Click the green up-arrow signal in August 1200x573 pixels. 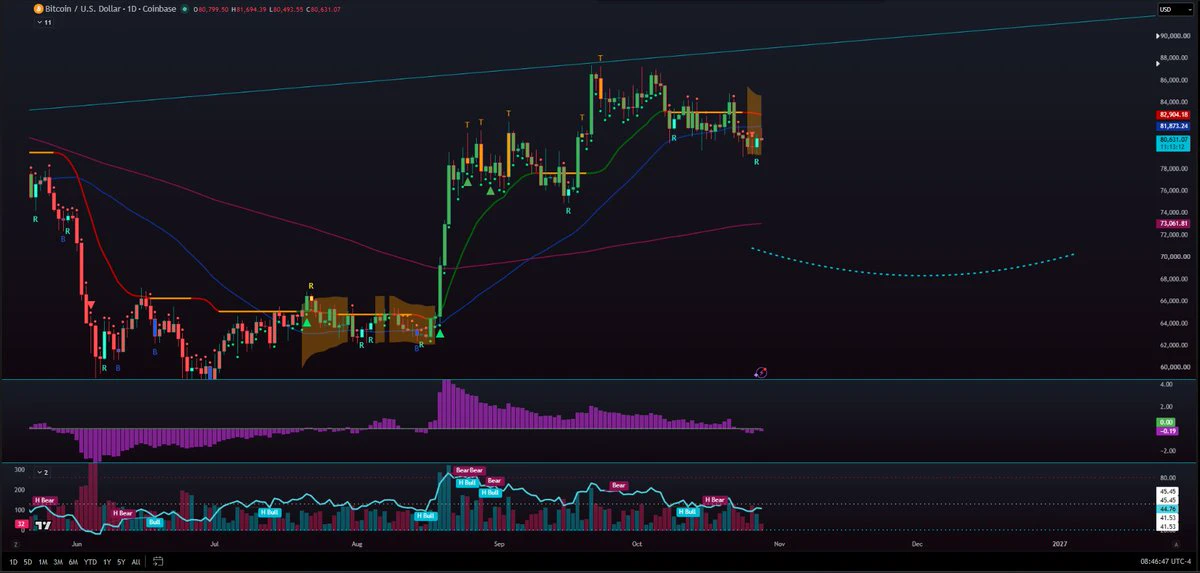tap(439, 333)
